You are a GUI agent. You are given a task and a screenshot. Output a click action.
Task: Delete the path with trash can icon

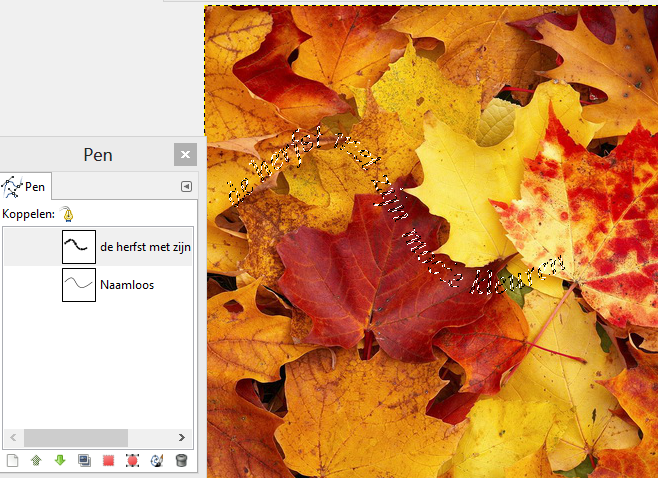coord(181,461)
